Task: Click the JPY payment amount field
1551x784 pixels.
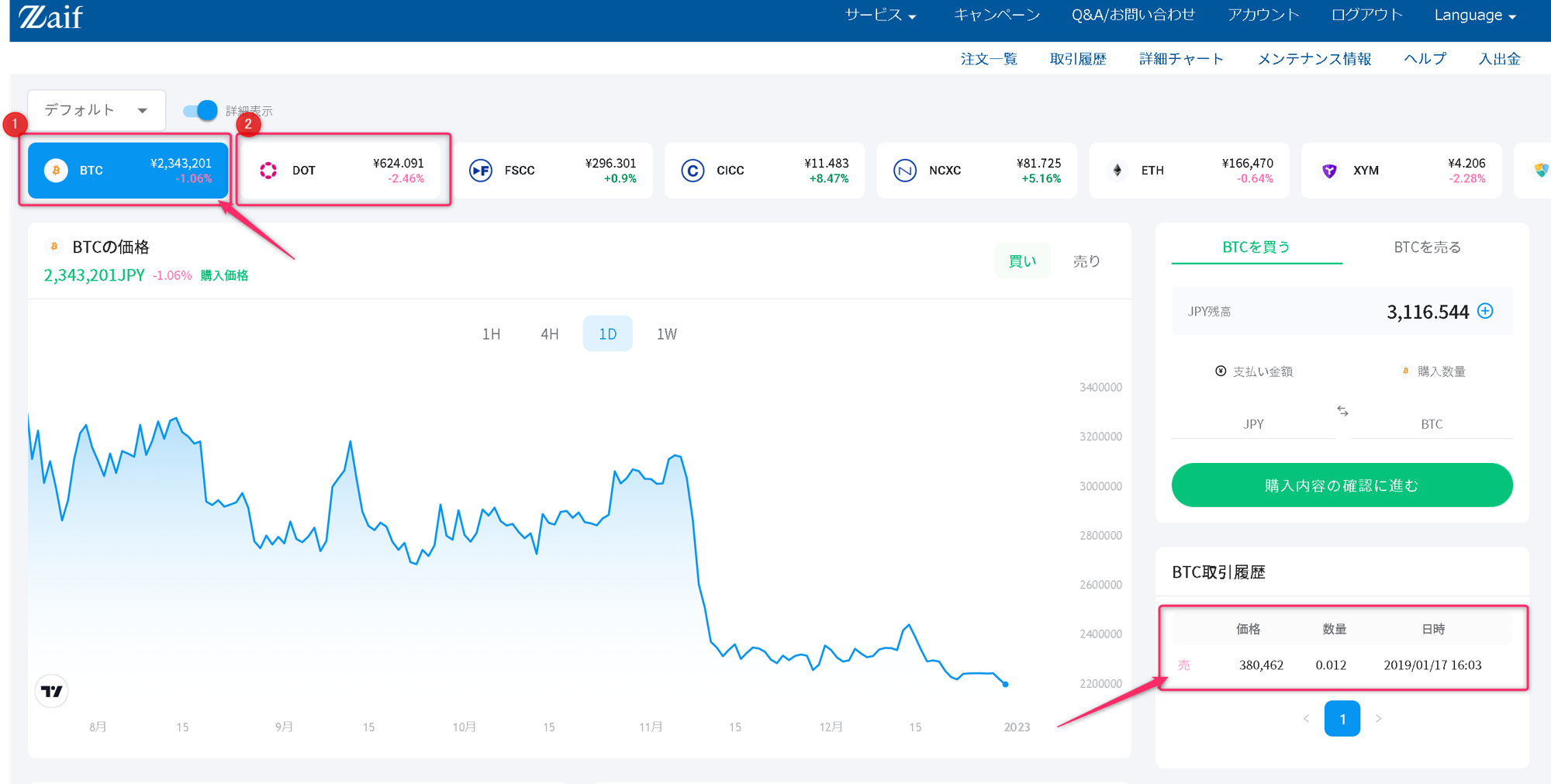Action: point(1253,423)
